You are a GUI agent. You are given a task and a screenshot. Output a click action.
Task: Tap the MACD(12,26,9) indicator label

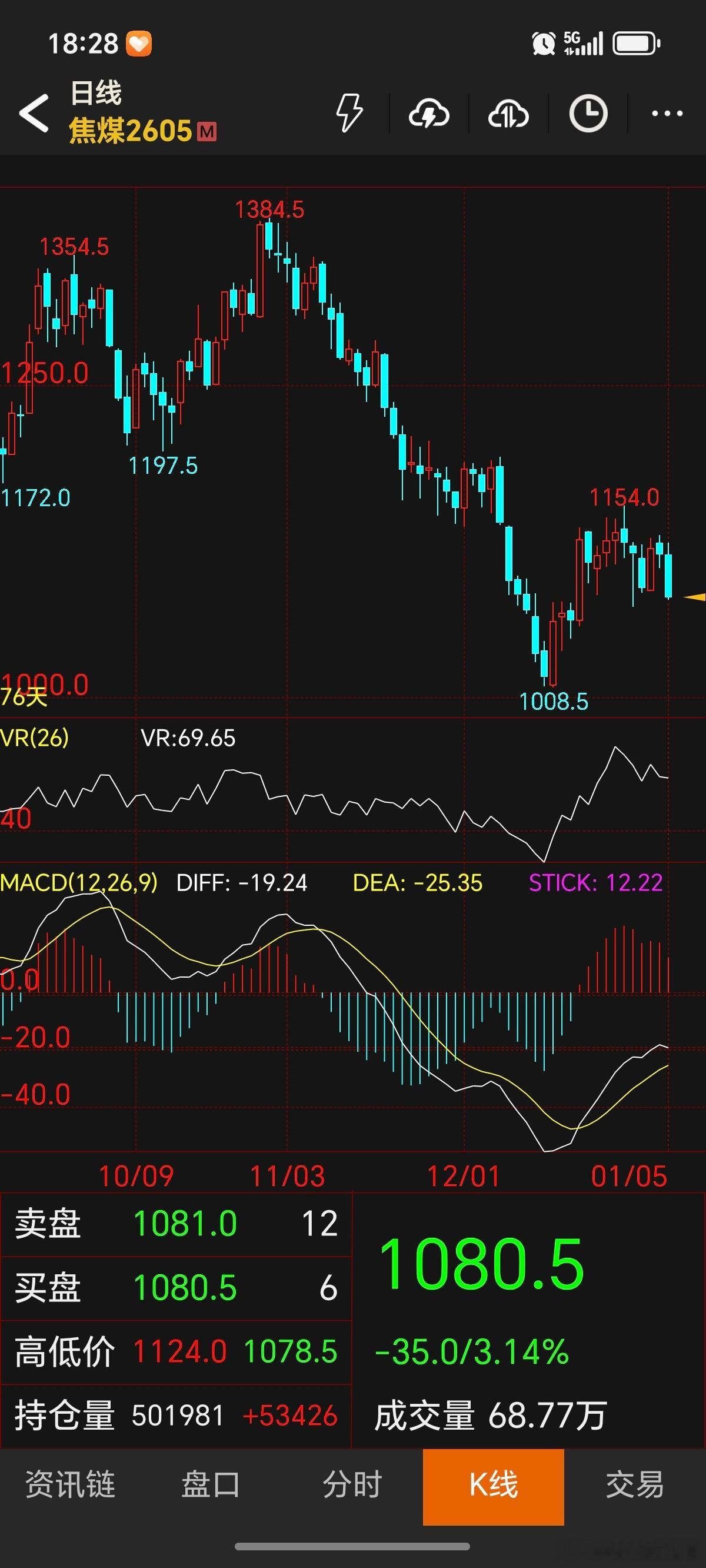tap(79, 883)
